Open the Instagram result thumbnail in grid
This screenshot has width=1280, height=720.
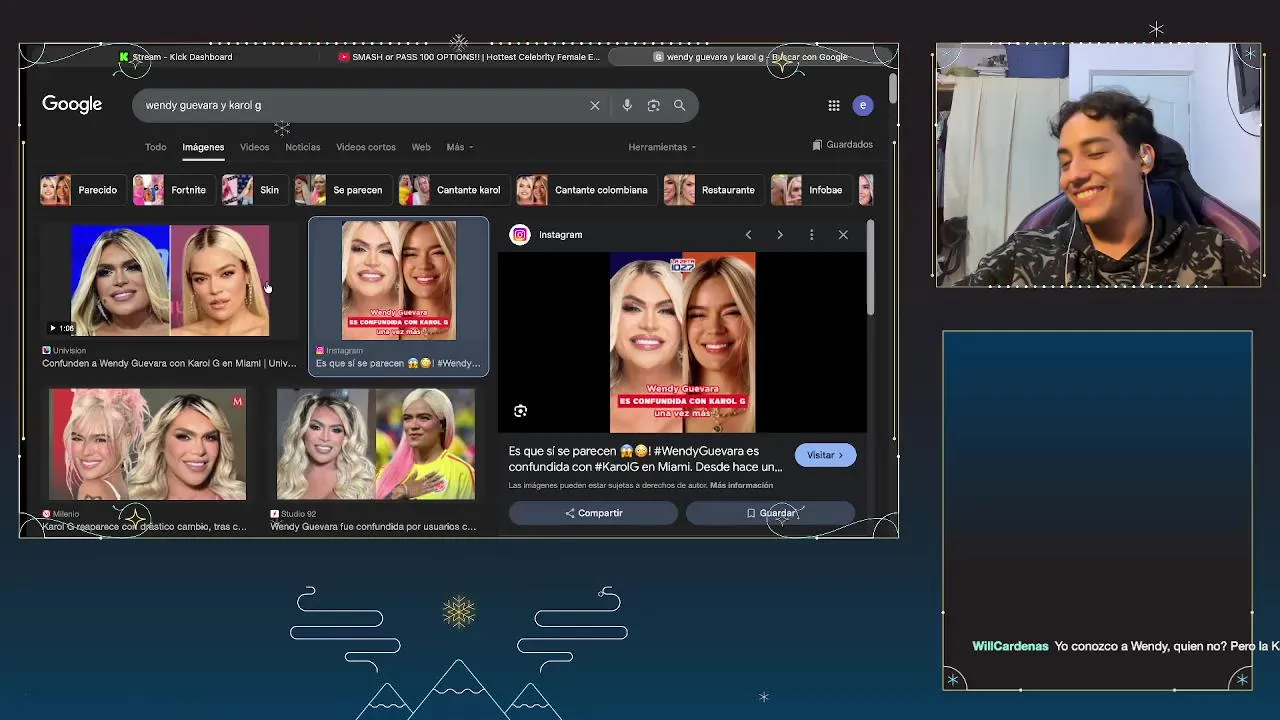tap(399, 281)
